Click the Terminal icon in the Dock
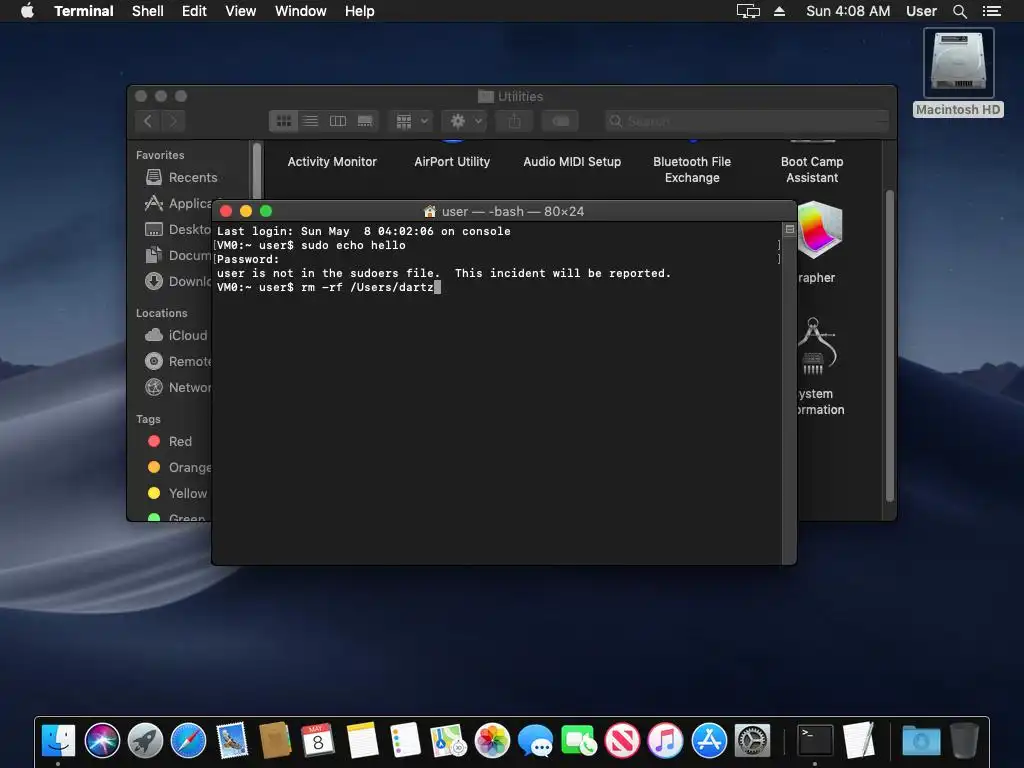This screenshot has width=1024, height=768. click(x=815, y=741)
